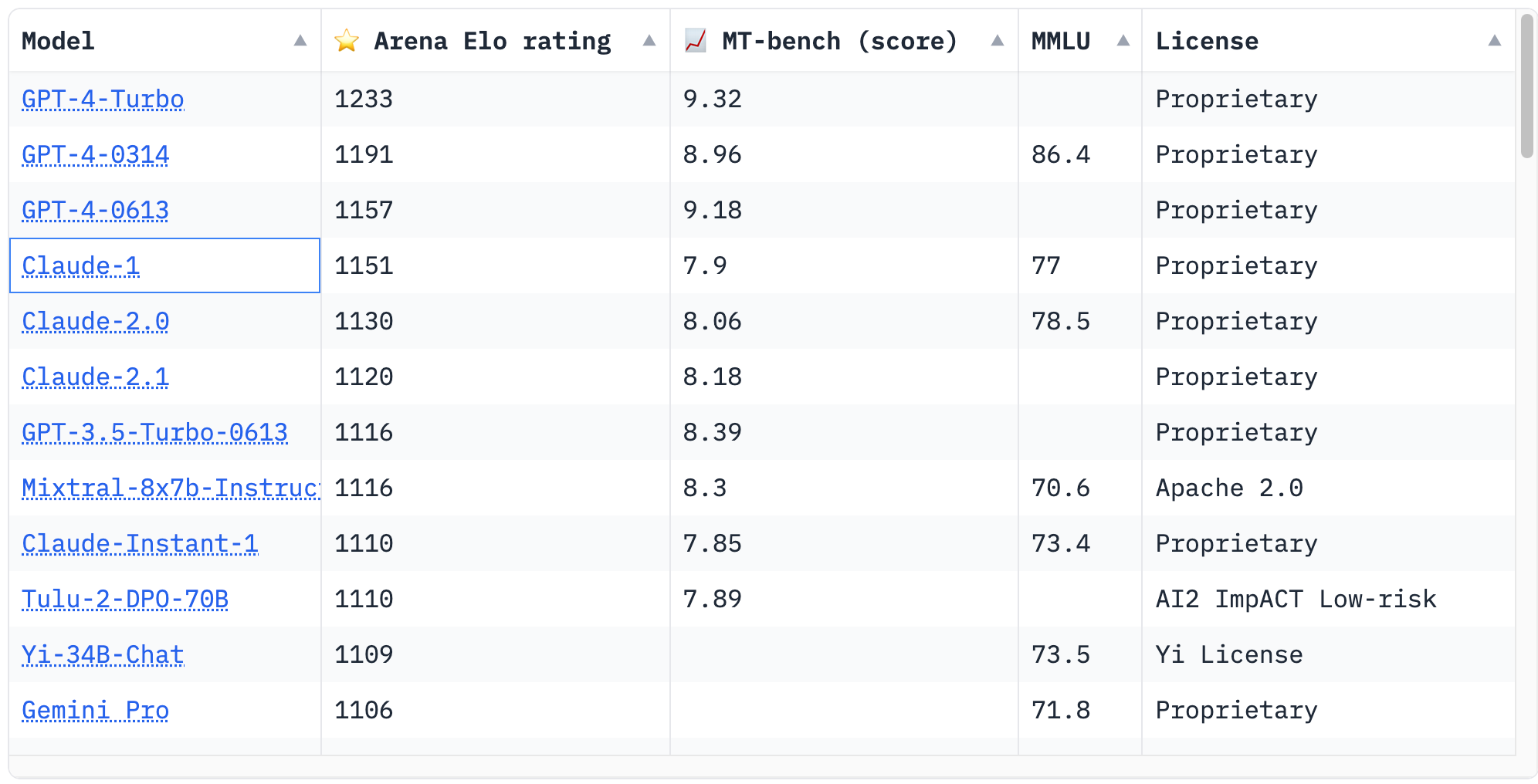Click the License column sort arrow

tap(1495, 41)
